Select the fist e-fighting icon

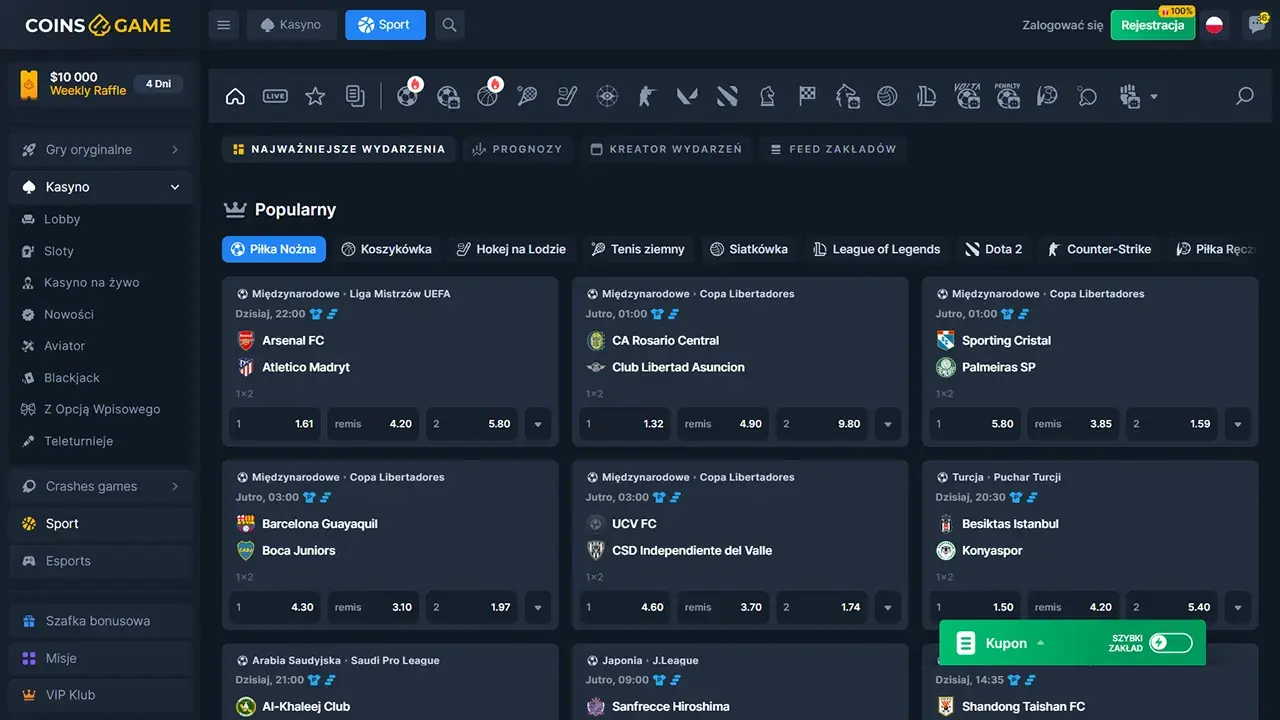[x=1129, y=96]
